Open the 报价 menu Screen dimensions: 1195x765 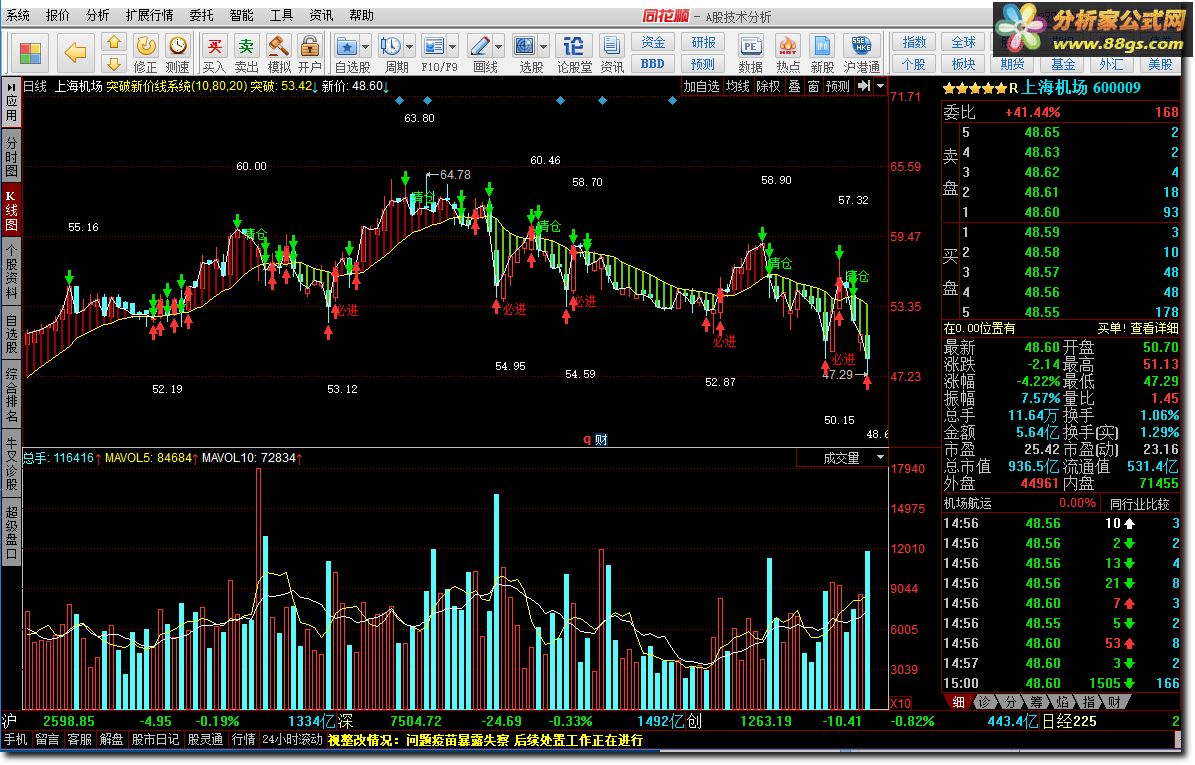(57, 15)
